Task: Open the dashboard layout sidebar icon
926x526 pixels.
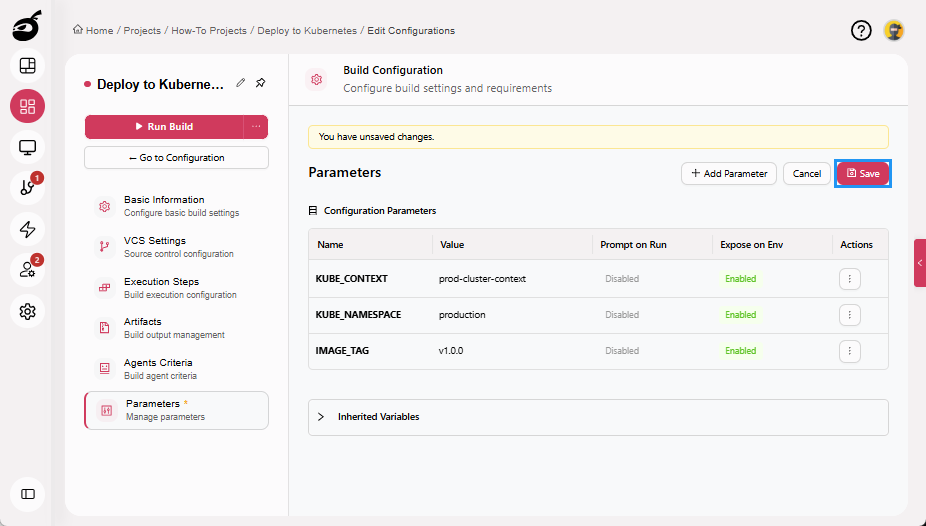Action: tap(28, 66)
